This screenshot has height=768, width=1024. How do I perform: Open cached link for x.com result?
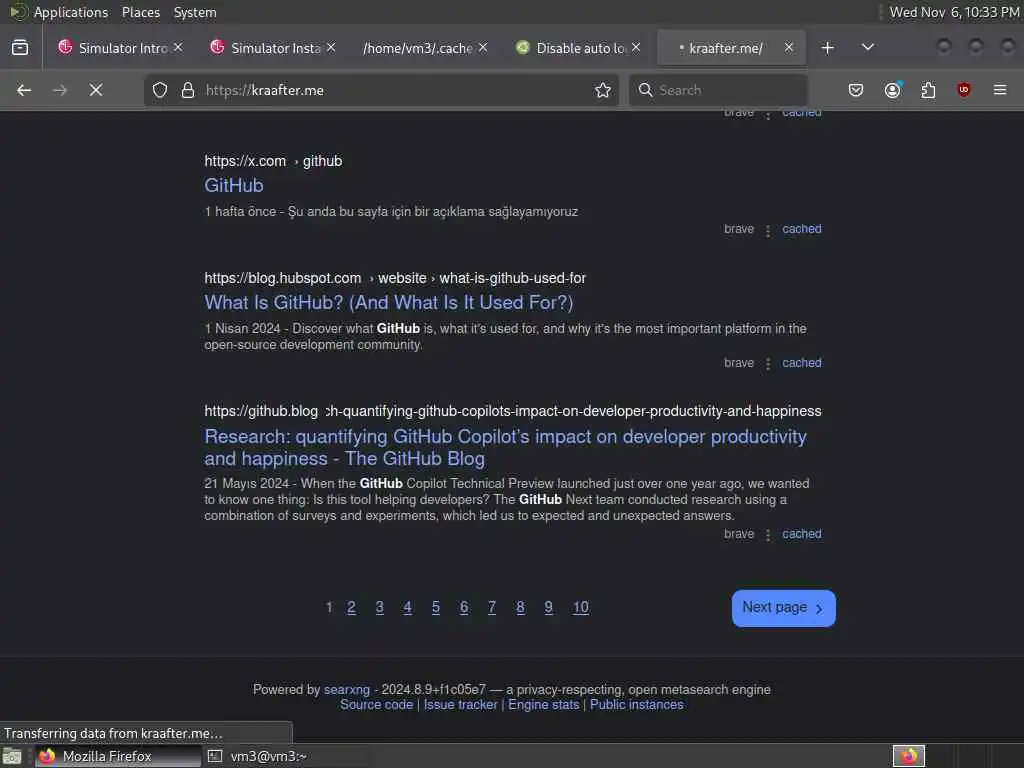pos(801,229)
